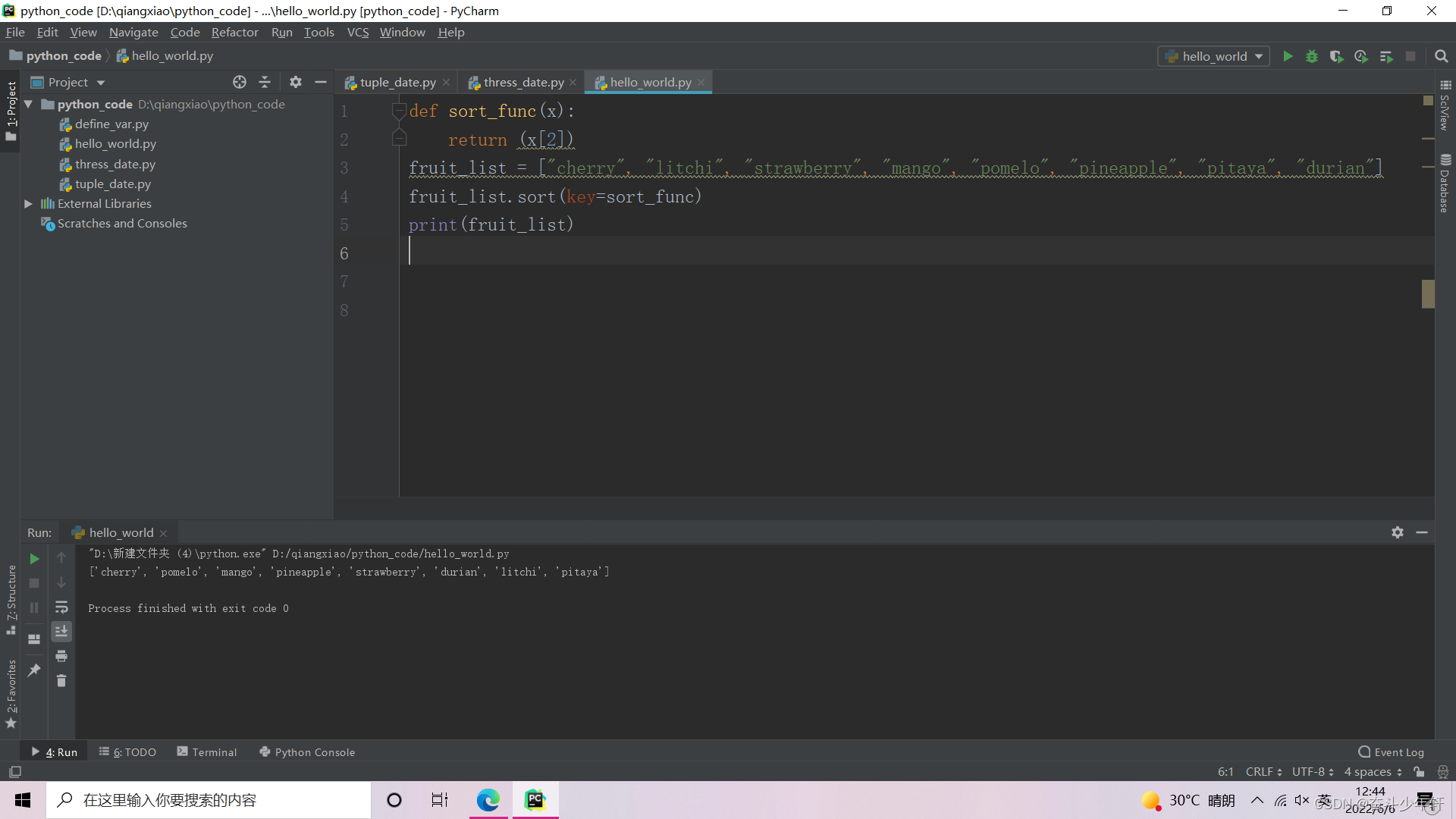Viewport: 1456px width, 819px height.
Task: Switch to the thress_date.py tab
Action: click(x=522, y=82)
